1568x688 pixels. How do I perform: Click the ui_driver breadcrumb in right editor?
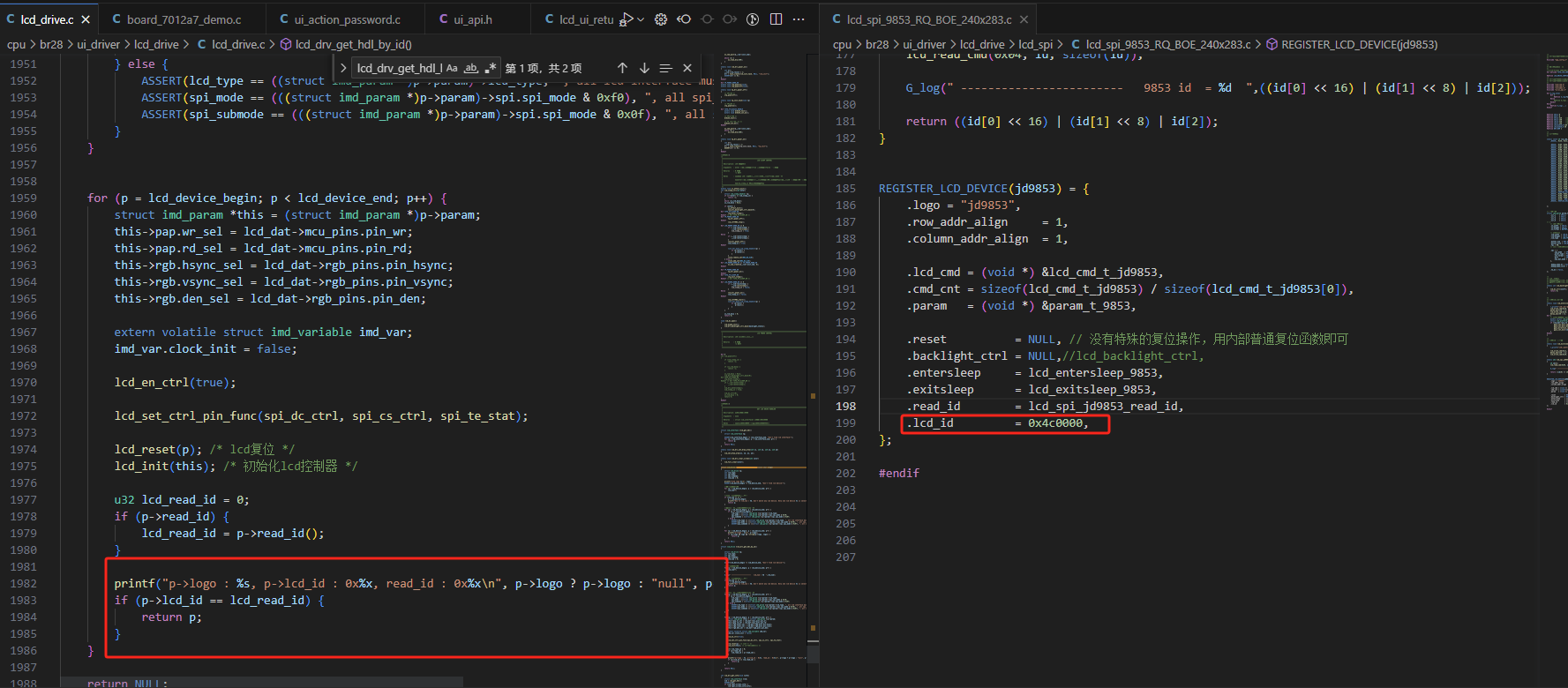coord(925,44)
